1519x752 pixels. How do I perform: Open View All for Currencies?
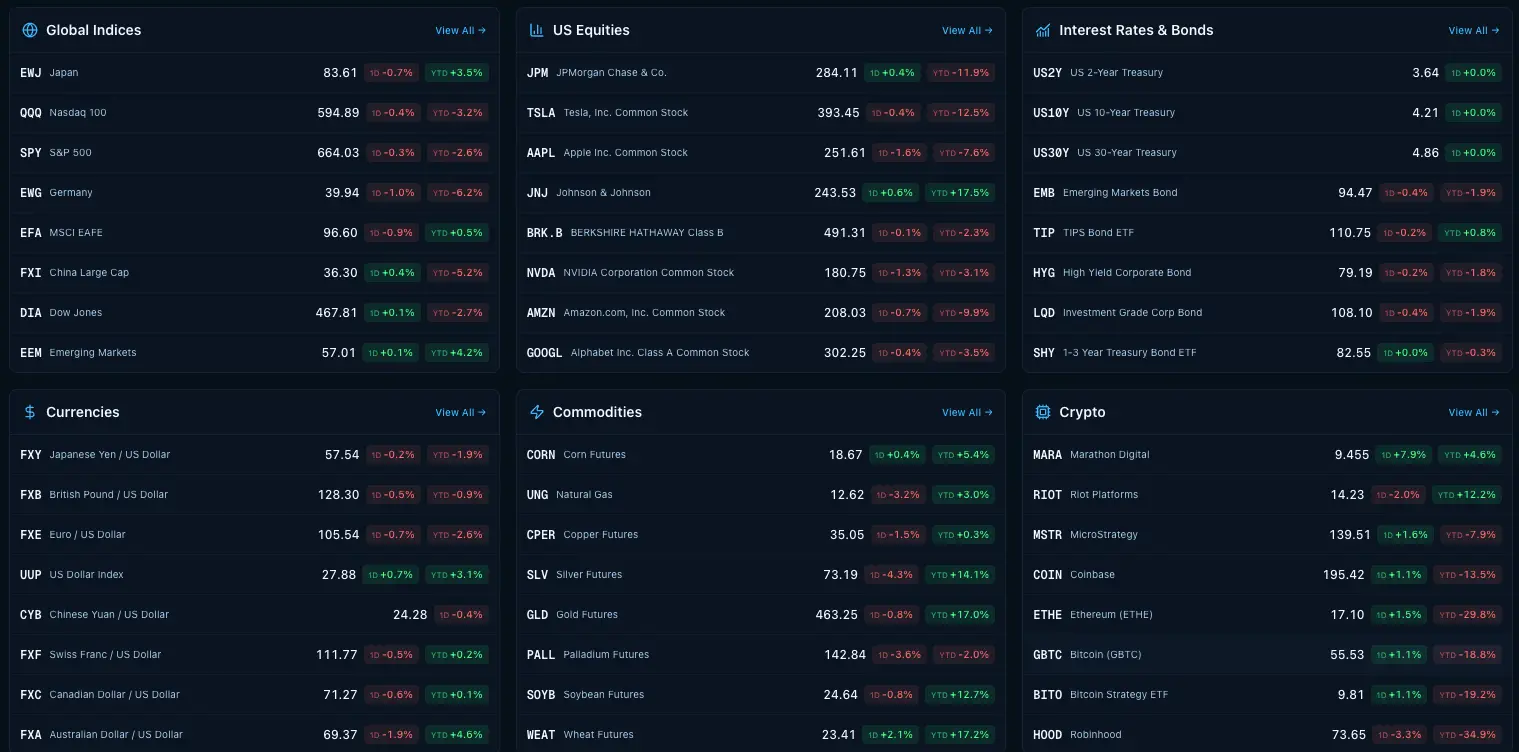coord(461,413)
